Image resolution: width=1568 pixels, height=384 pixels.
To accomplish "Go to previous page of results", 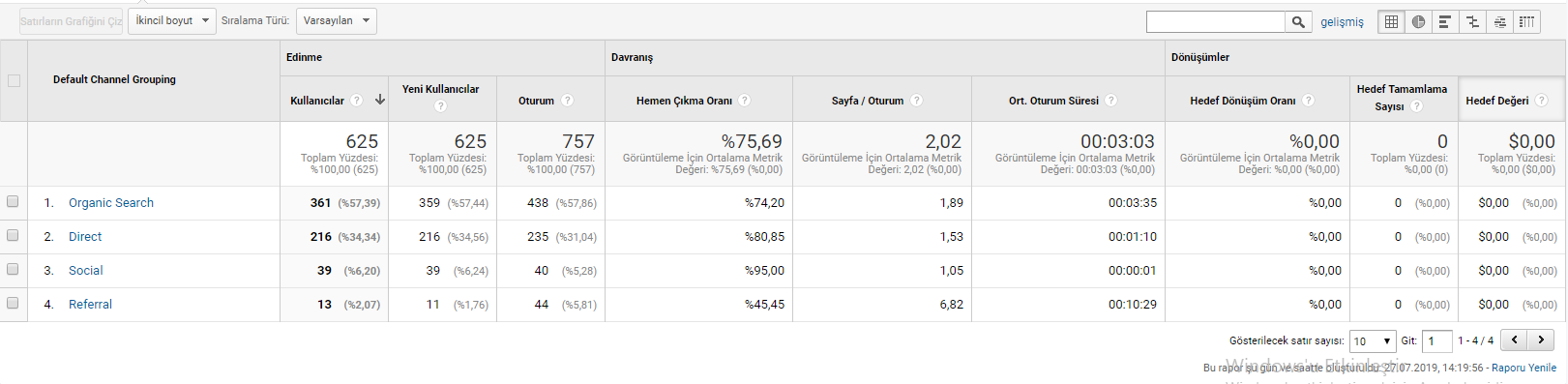I will pos(1515,340).
